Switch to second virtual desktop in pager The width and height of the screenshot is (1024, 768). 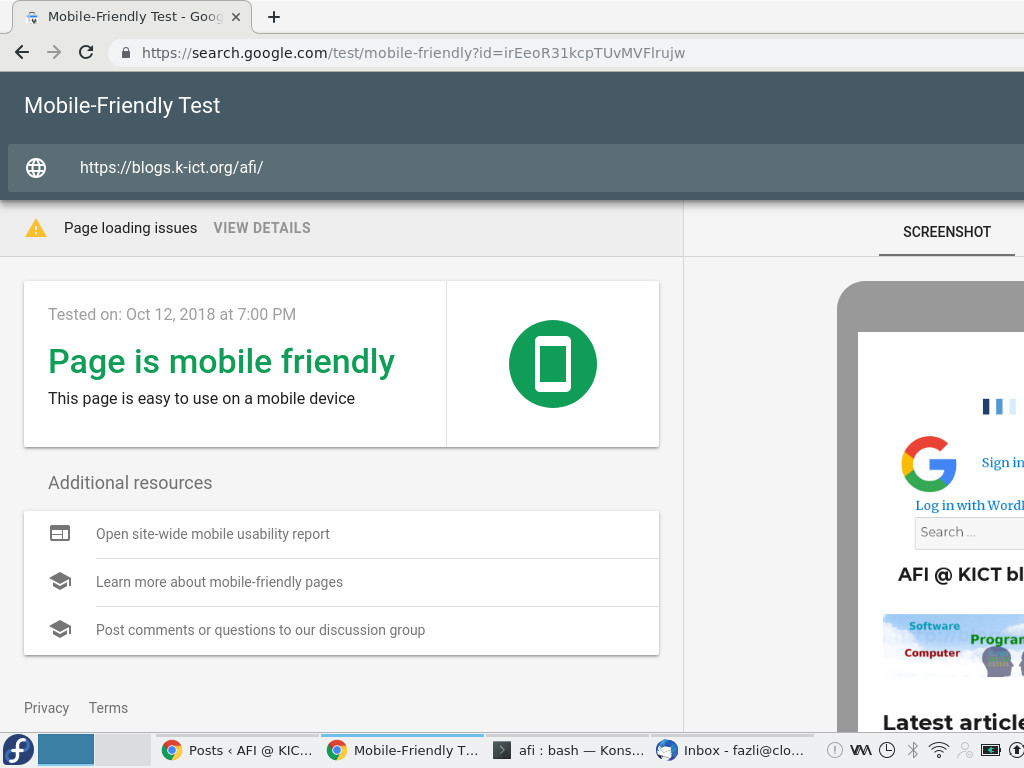coord(123,750)
